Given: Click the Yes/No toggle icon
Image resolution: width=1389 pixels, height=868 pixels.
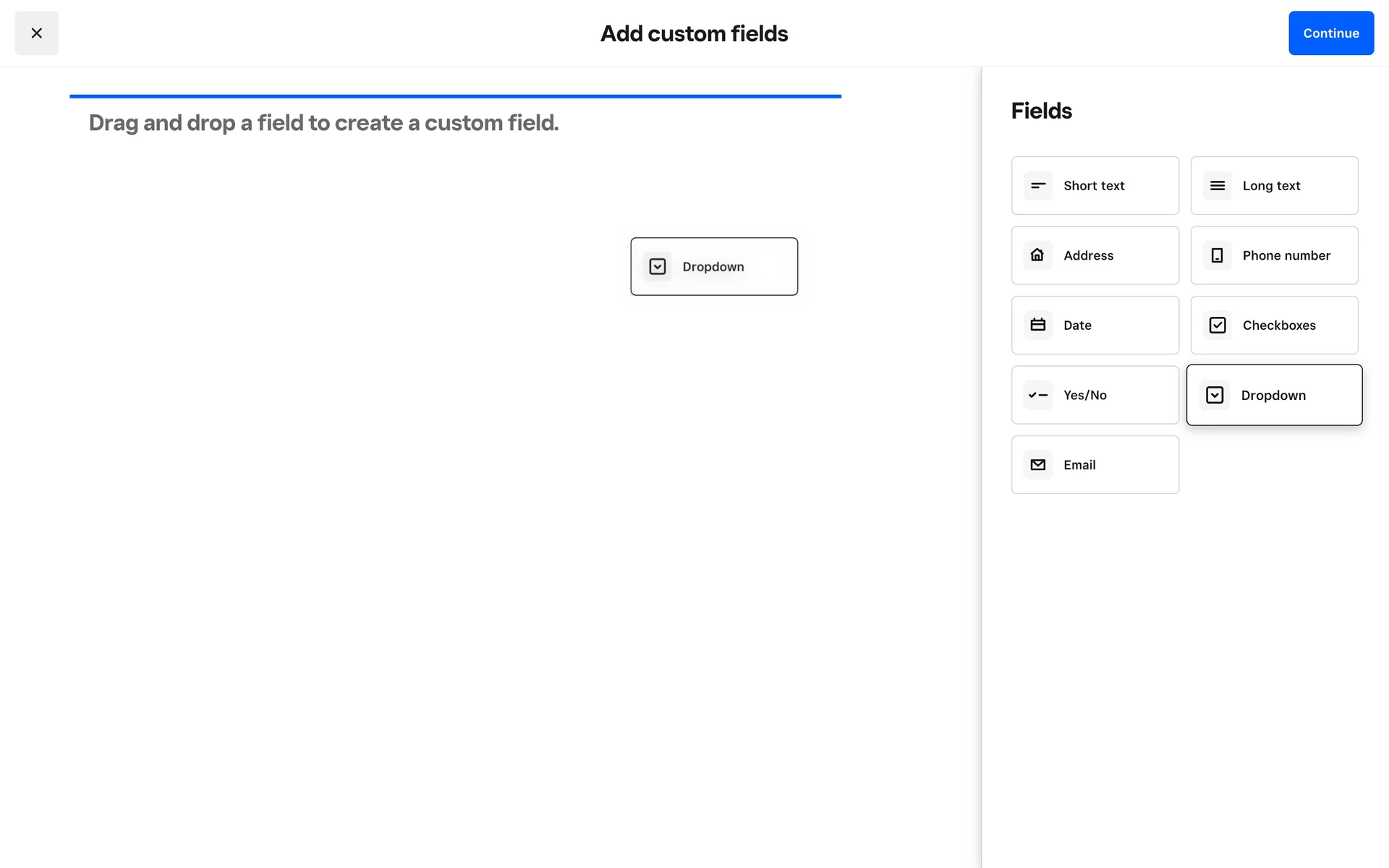Looking at the screenshot, I should click(1038, 395).
